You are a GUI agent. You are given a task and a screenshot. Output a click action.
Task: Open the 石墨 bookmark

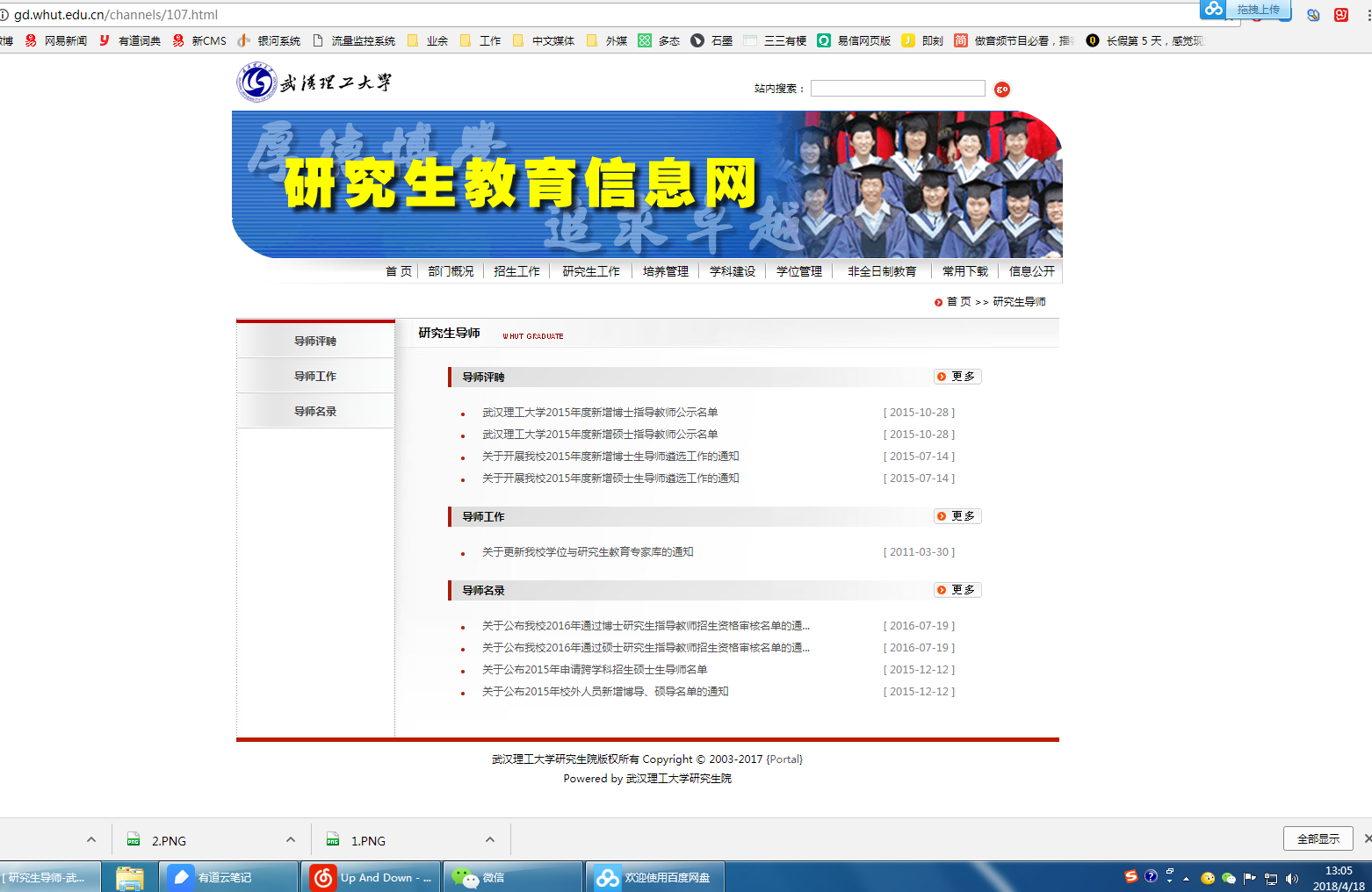point(711,40)
